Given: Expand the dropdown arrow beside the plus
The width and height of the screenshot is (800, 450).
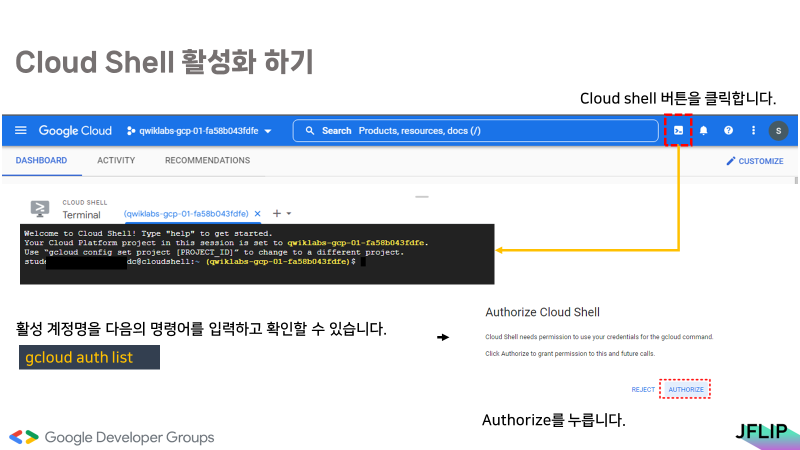Looking at the screenshot, I should 289,214.
